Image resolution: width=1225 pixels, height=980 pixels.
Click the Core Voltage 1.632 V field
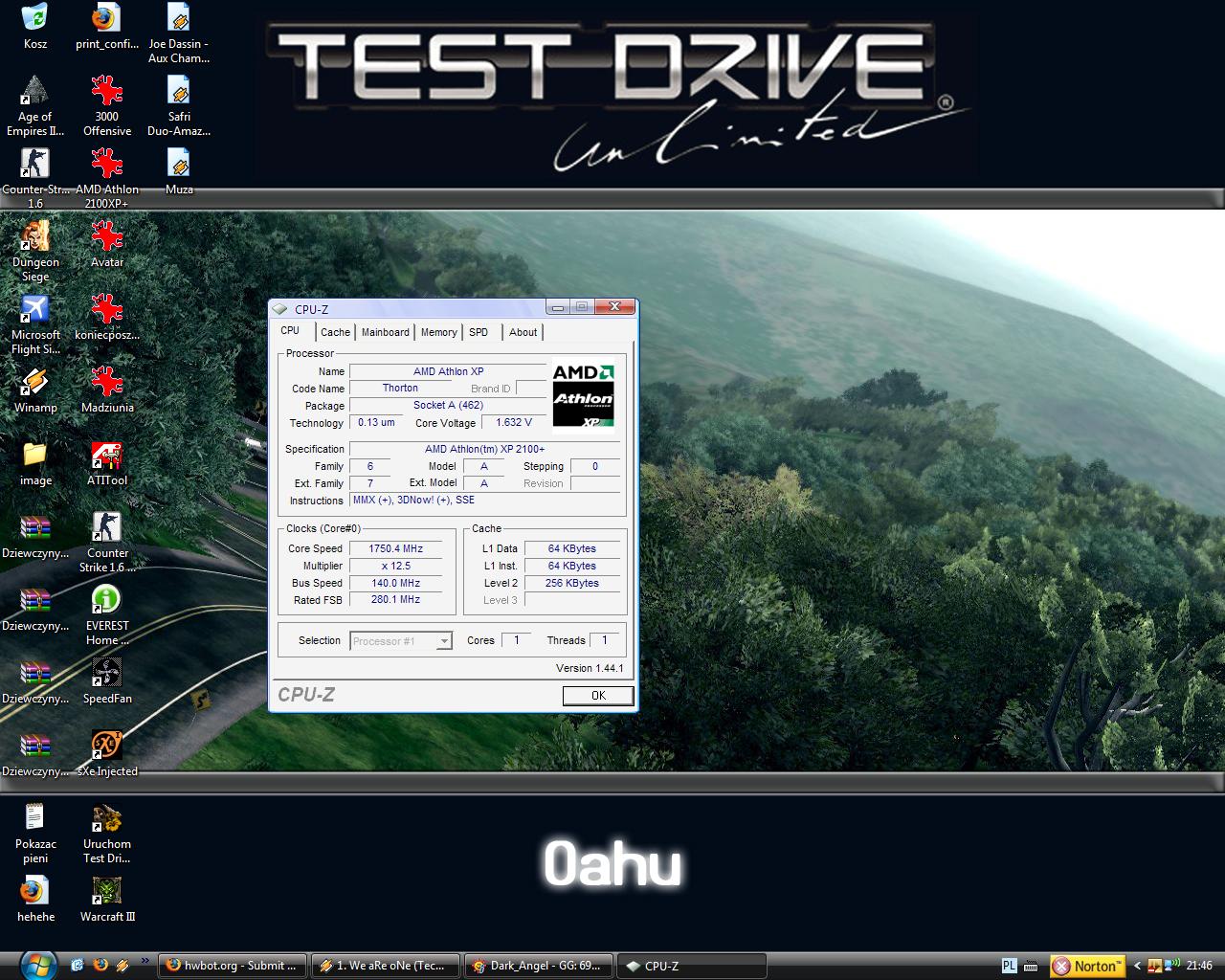514,422
